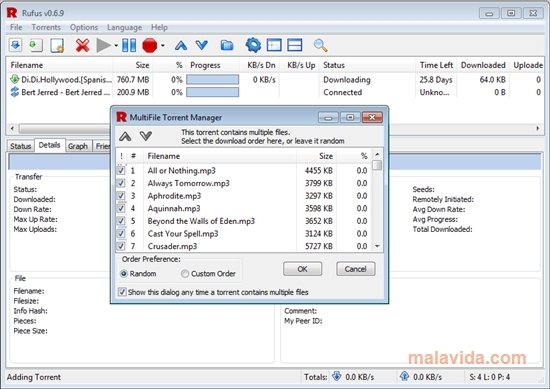The width and height of the screenshot is (550, 389).
Task: Open the File menu
Action: [16, 27]
